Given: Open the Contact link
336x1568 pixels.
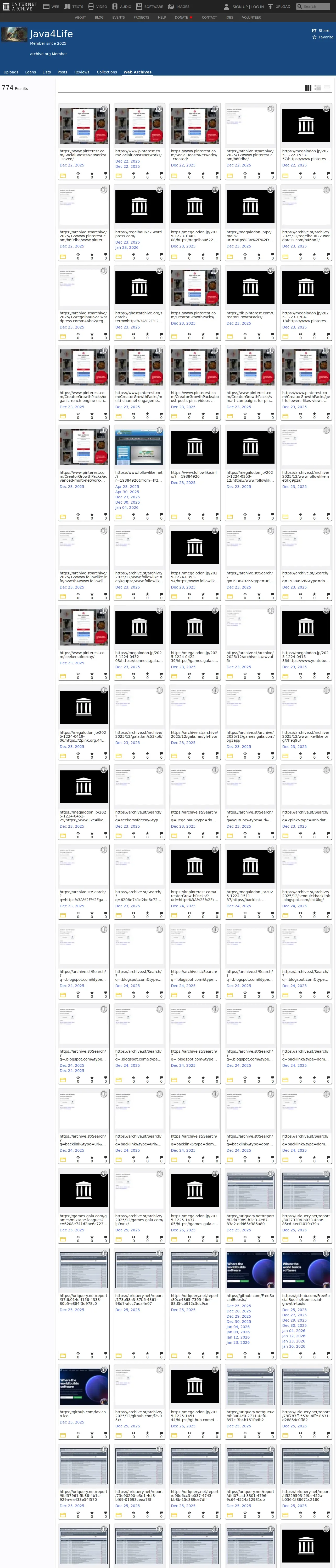Looking at the screenshot, I should 209,18.
